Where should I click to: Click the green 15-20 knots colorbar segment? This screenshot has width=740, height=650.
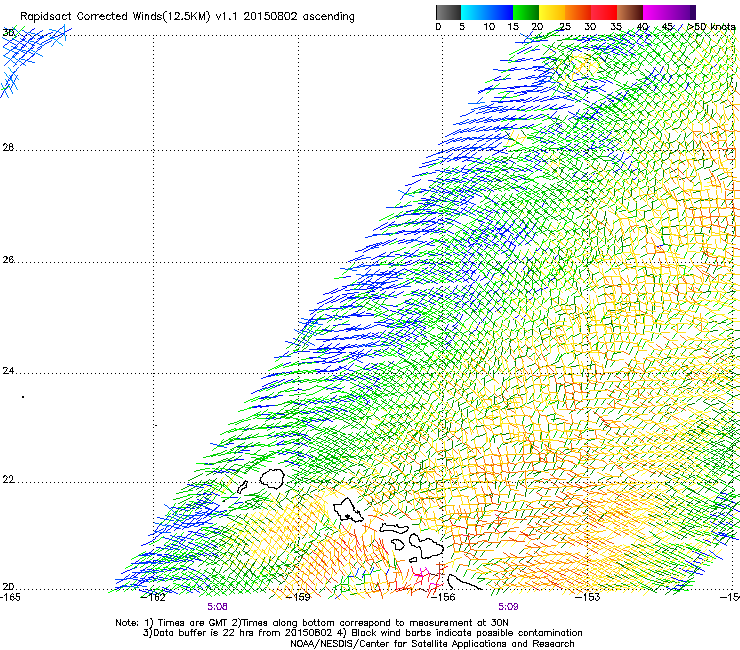526,12
